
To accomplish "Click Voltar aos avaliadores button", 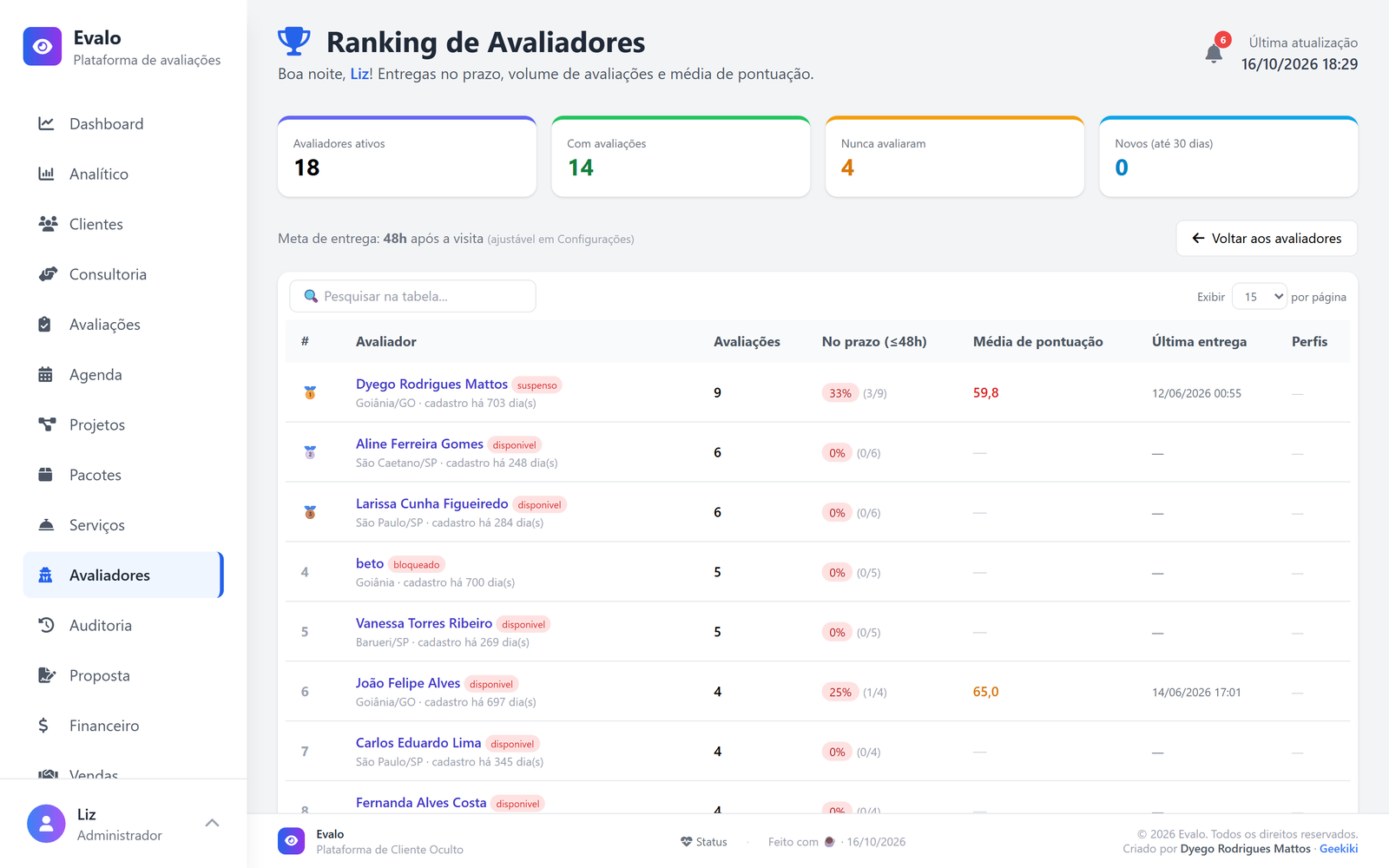I will pos(1267,238).
